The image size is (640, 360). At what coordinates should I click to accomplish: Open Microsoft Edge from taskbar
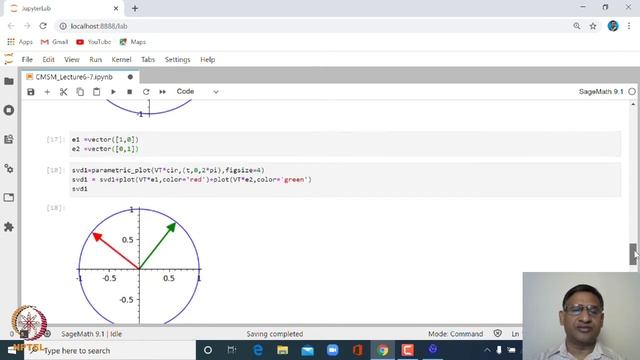point(258,350)
